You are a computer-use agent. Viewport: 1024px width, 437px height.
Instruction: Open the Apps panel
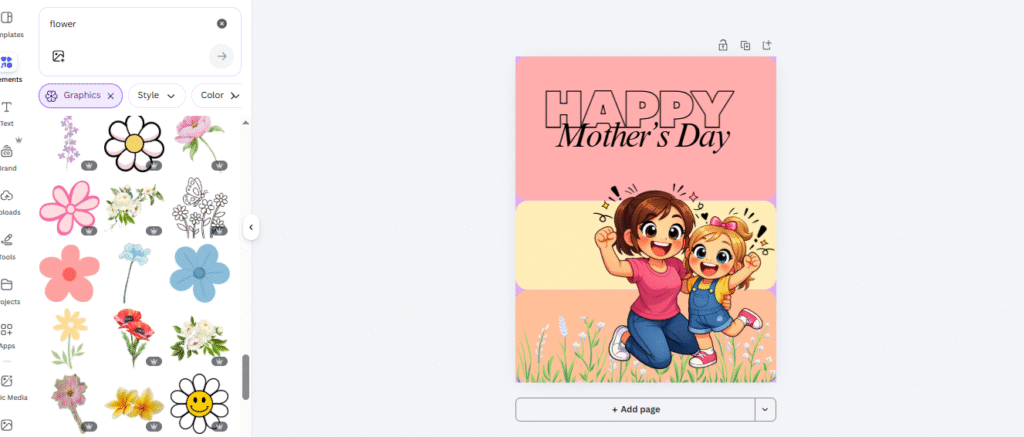coord(7,334)
